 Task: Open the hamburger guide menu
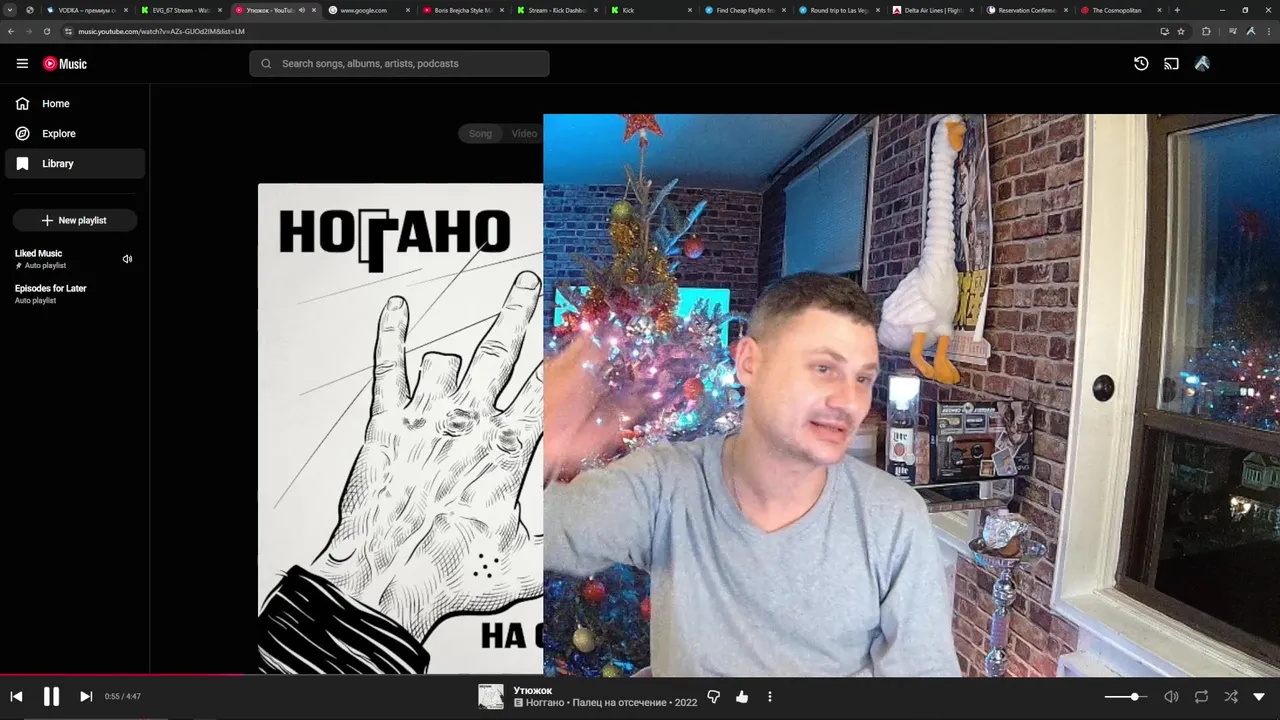pos(22,63)
